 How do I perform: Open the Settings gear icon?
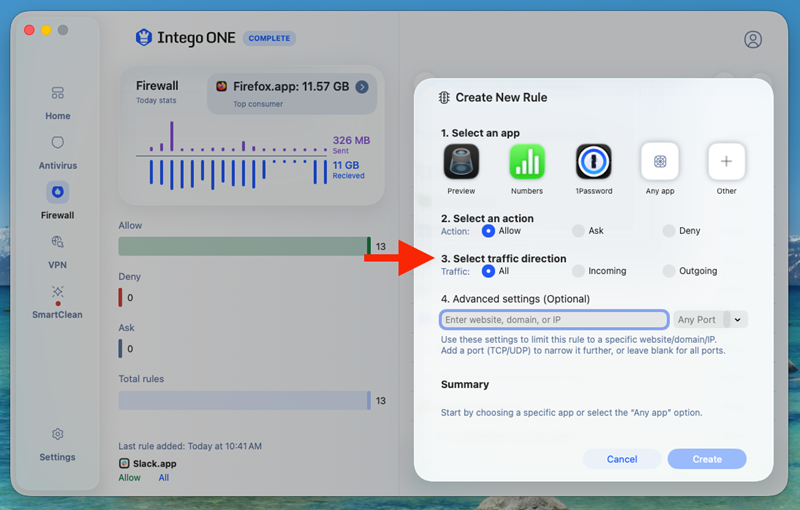point(58,434)
